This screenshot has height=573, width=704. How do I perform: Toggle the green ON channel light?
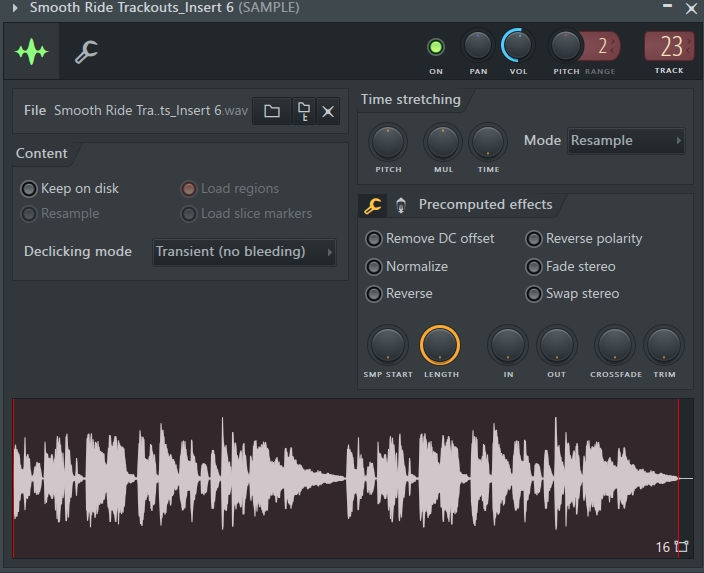coord(436,47)
